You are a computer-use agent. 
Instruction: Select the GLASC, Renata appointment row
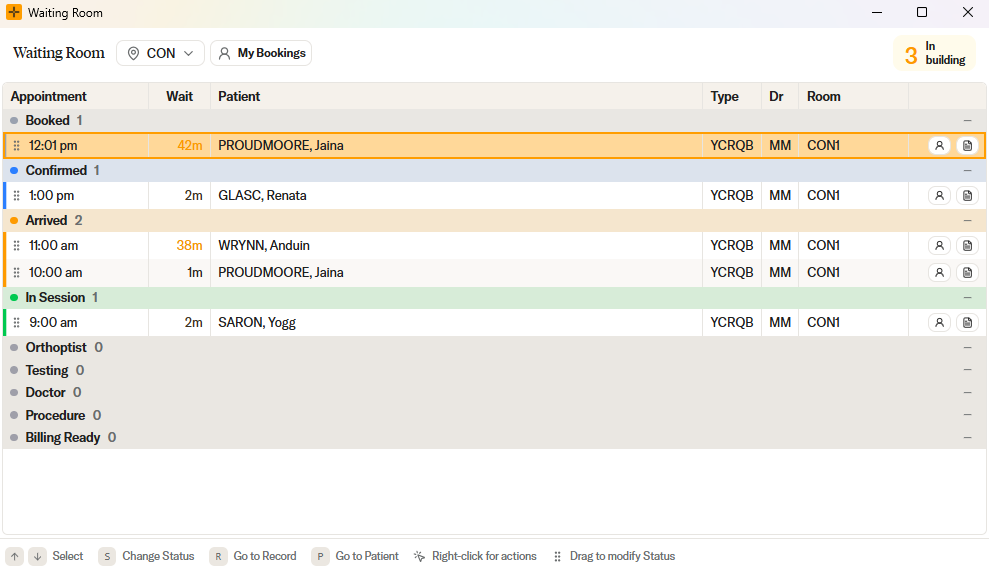click(494, 196)
